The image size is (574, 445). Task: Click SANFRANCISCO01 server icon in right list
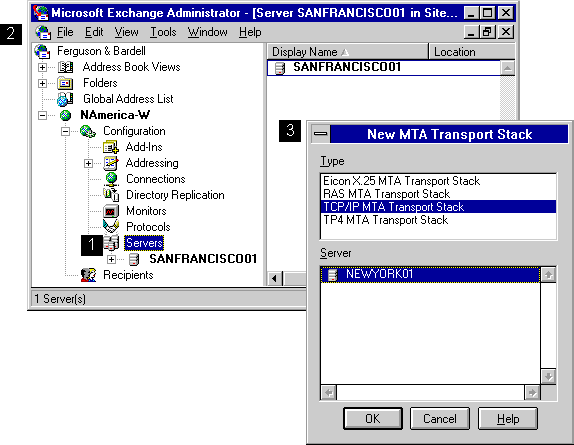tap(280, 68)
